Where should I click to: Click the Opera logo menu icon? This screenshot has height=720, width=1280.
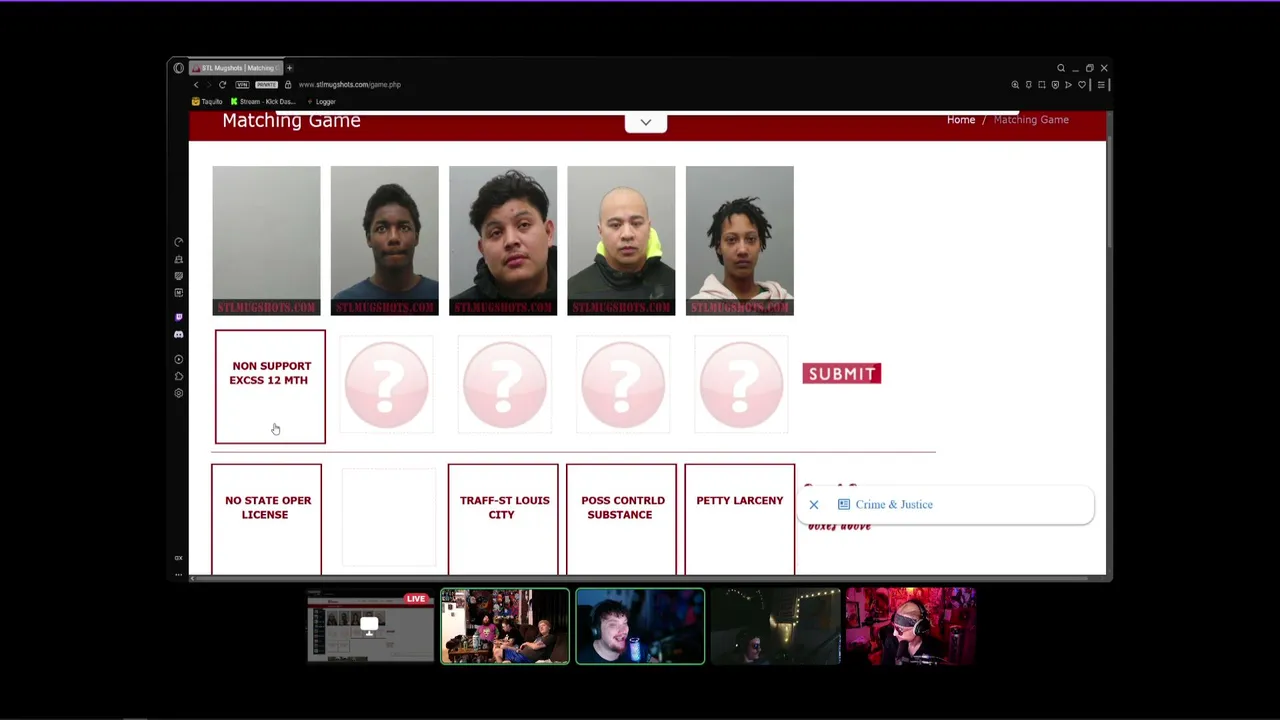point(179,68)
